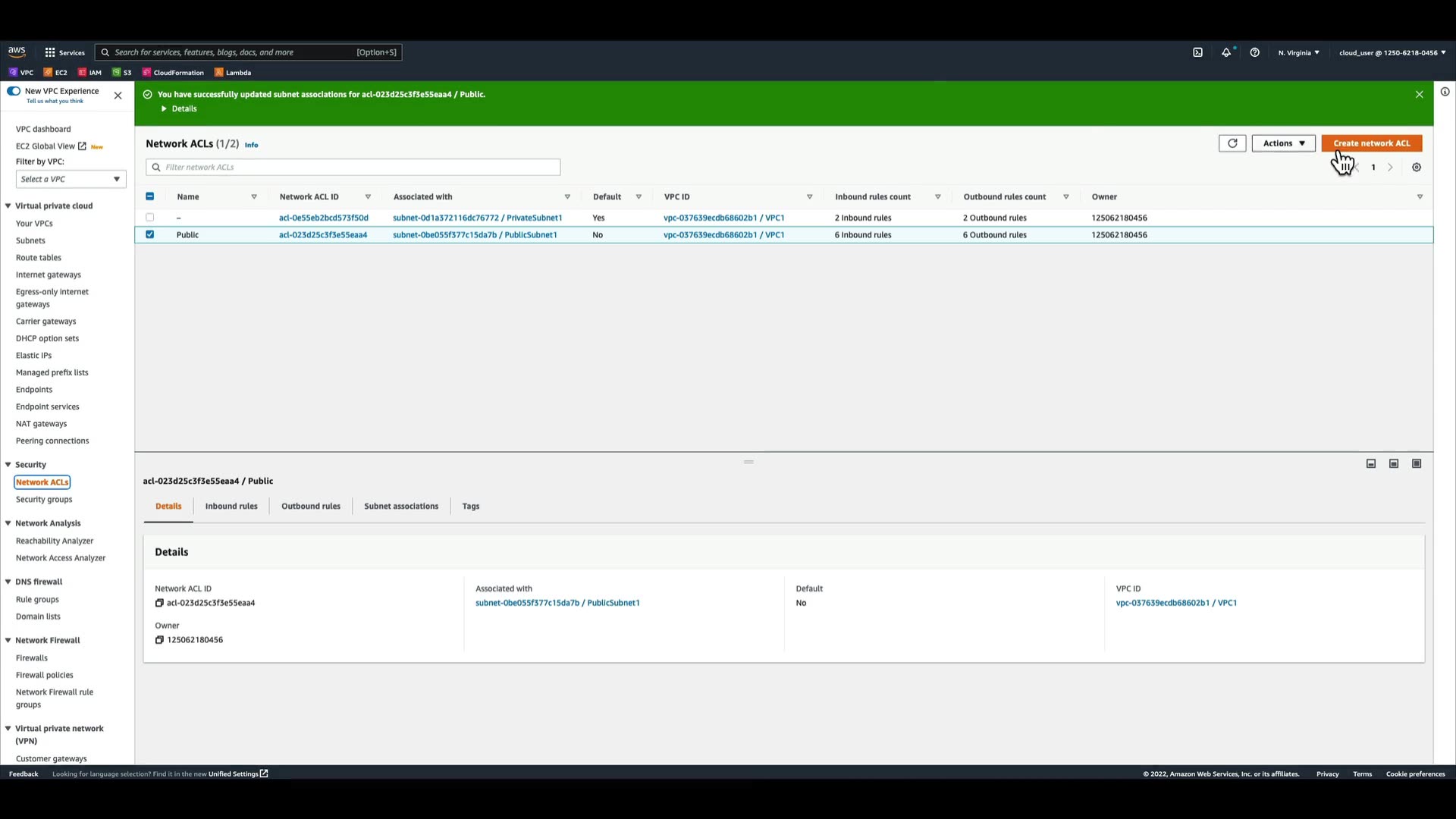Open AWS CloudShell icon in top bar
This screenshot has height=819, width=1456.
click(x=1197, y=52)
